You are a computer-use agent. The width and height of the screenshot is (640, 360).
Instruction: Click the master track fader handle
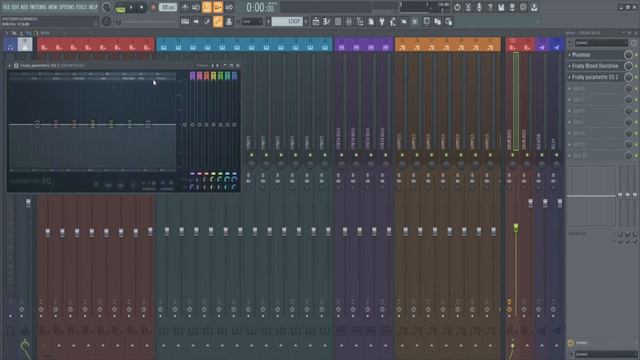28,202
